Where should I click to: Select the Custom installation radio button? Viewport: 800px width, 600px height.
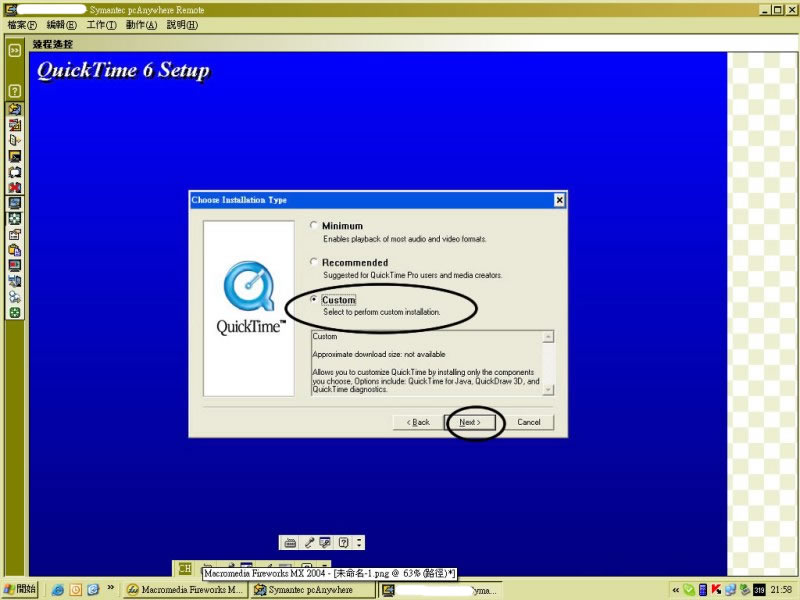314,299
